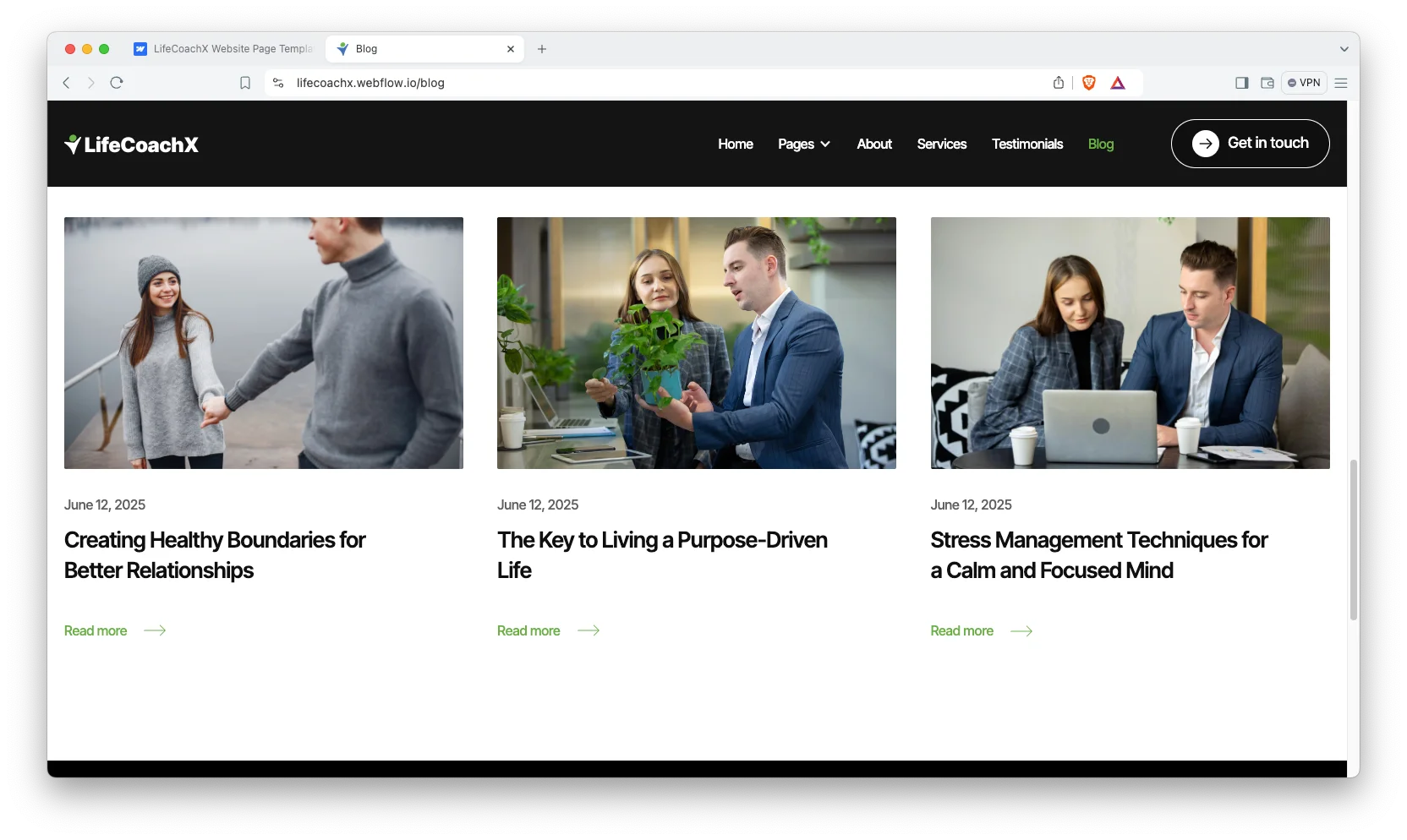Open the Brave Wallet icon

pos(1267,83)
